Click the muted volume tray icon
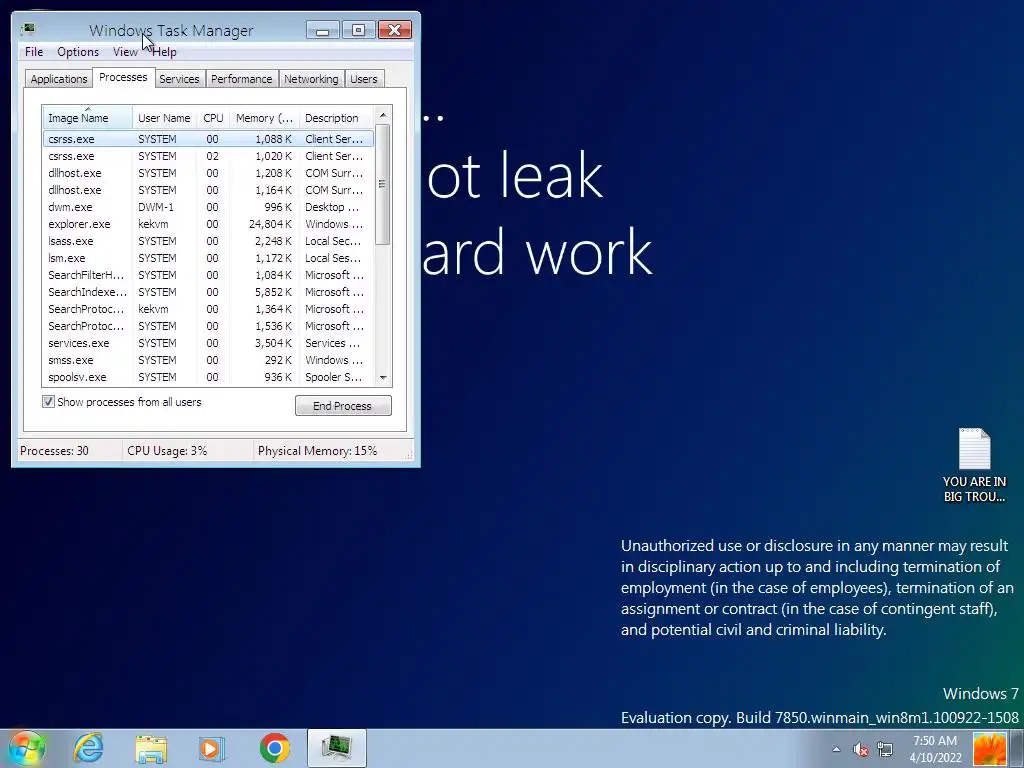The height and width of the screenshot is (768, 1024). tap(861, 750)
